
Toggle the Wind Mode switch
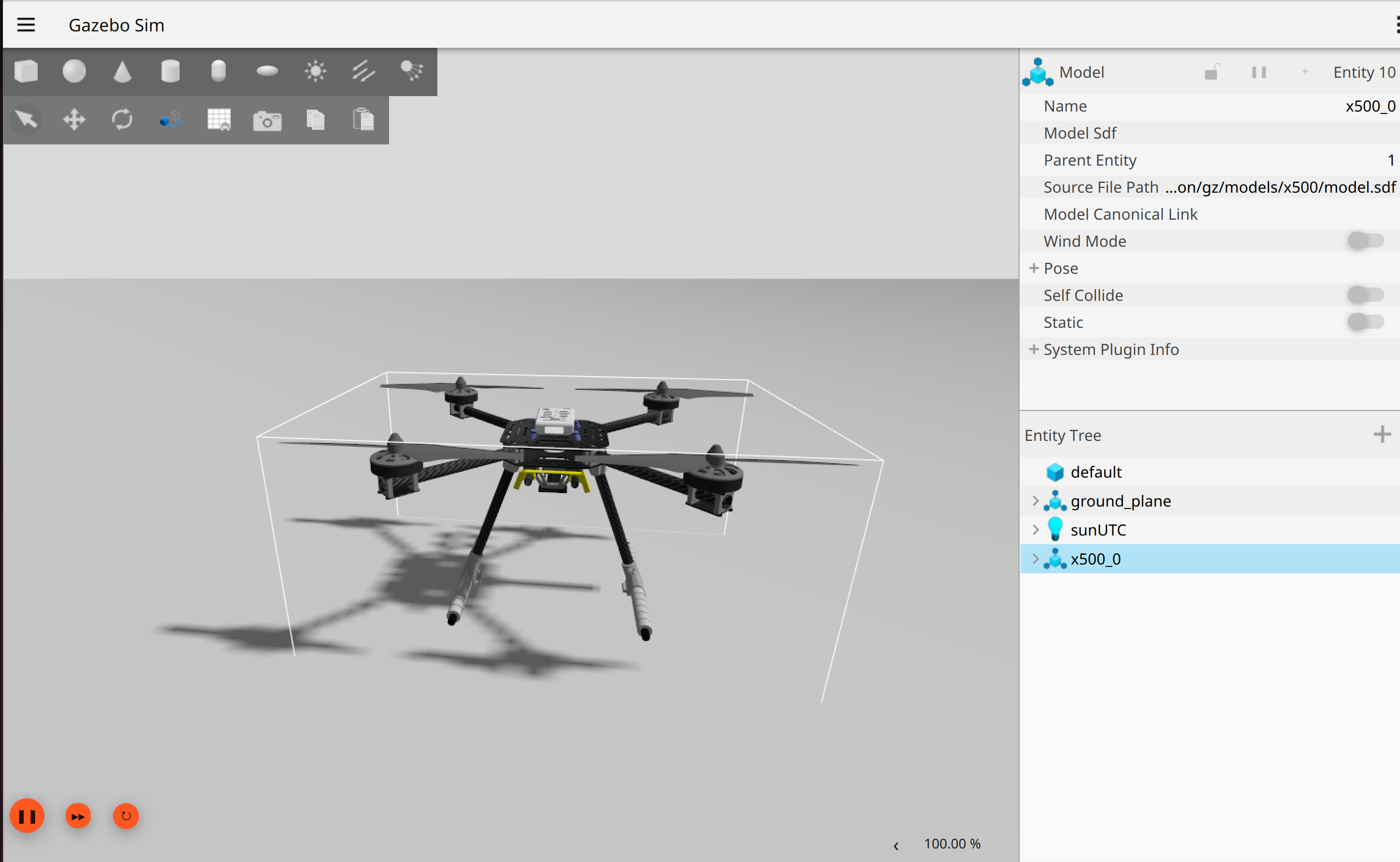tap(1366, 241)
